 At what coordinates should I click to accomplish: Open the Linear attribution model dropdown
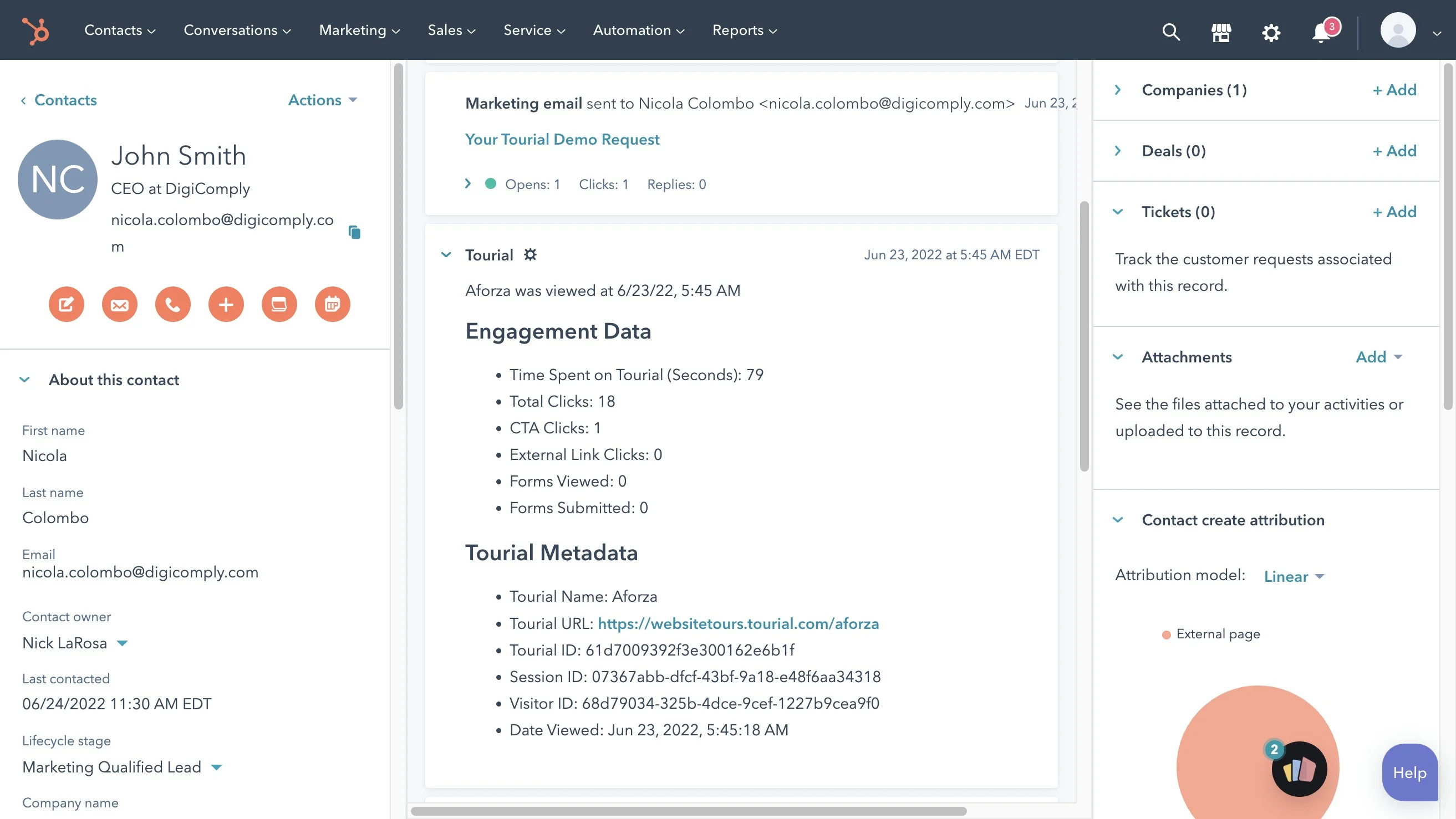point(1294,576)
